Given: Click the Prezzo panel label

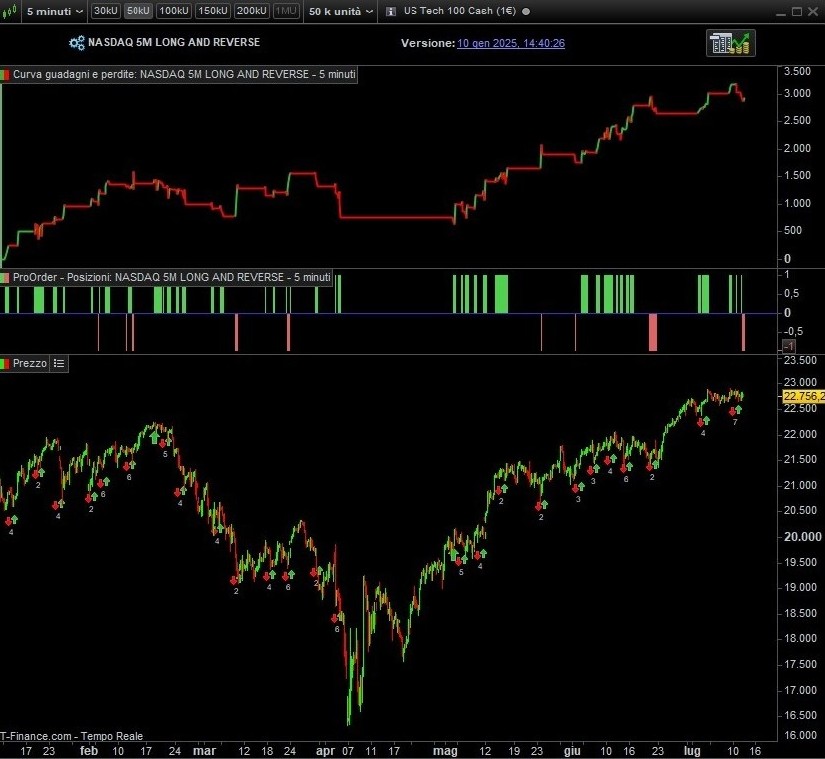Looking at the screenshot, I should pos(29,363).
